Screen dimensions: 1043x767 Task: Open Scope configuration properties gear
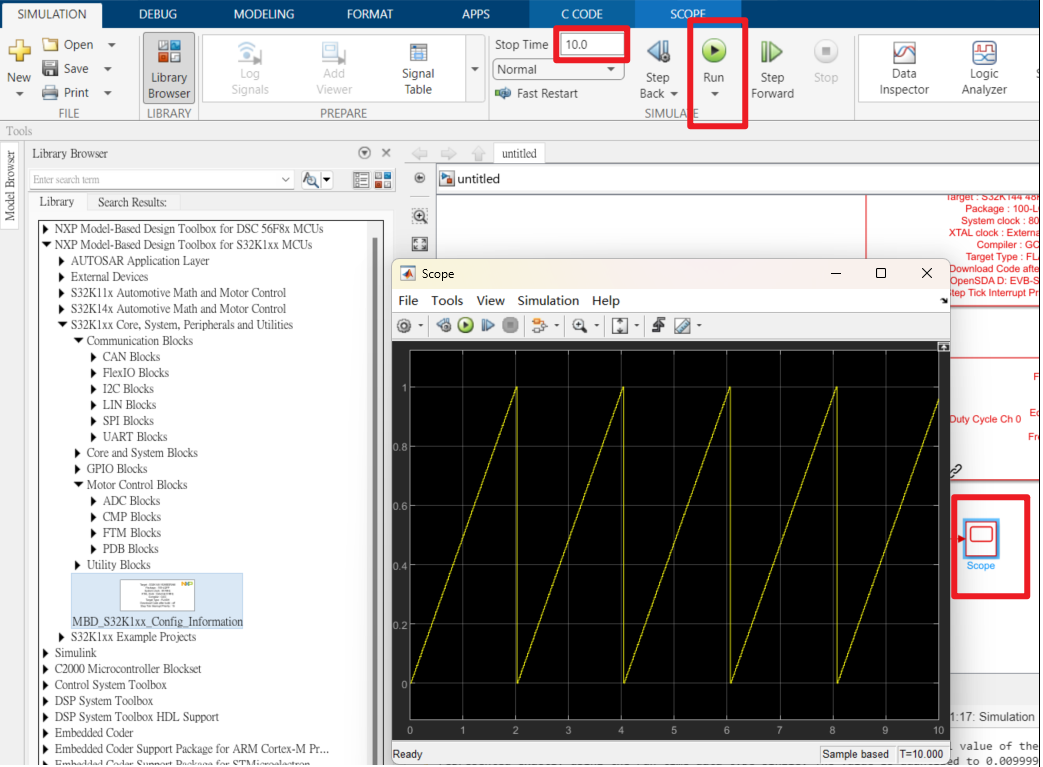404,326
